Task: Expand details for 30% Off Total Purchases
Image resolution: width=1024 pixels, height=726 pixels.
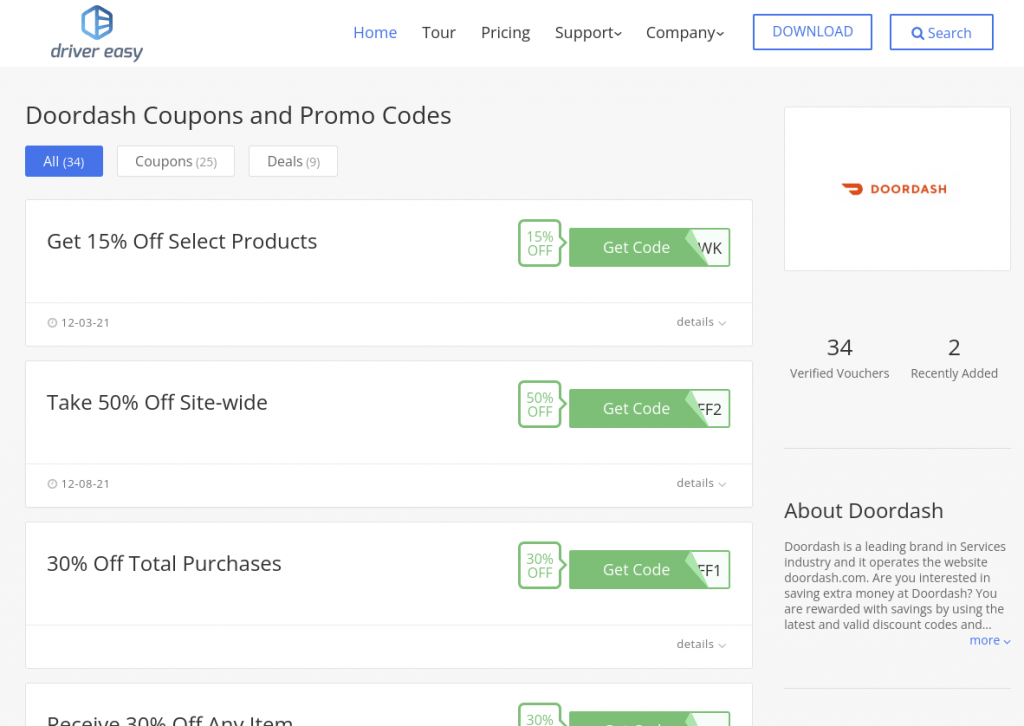Action: point(701,644)
